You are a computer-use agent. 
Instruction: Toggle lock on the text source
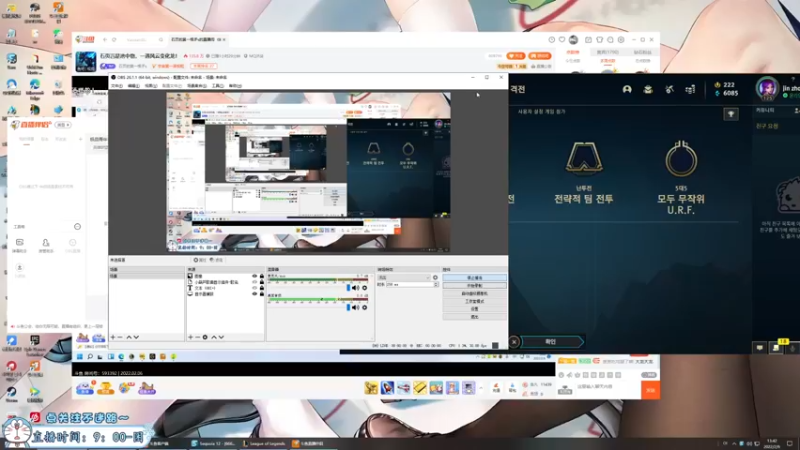point(262,288)
